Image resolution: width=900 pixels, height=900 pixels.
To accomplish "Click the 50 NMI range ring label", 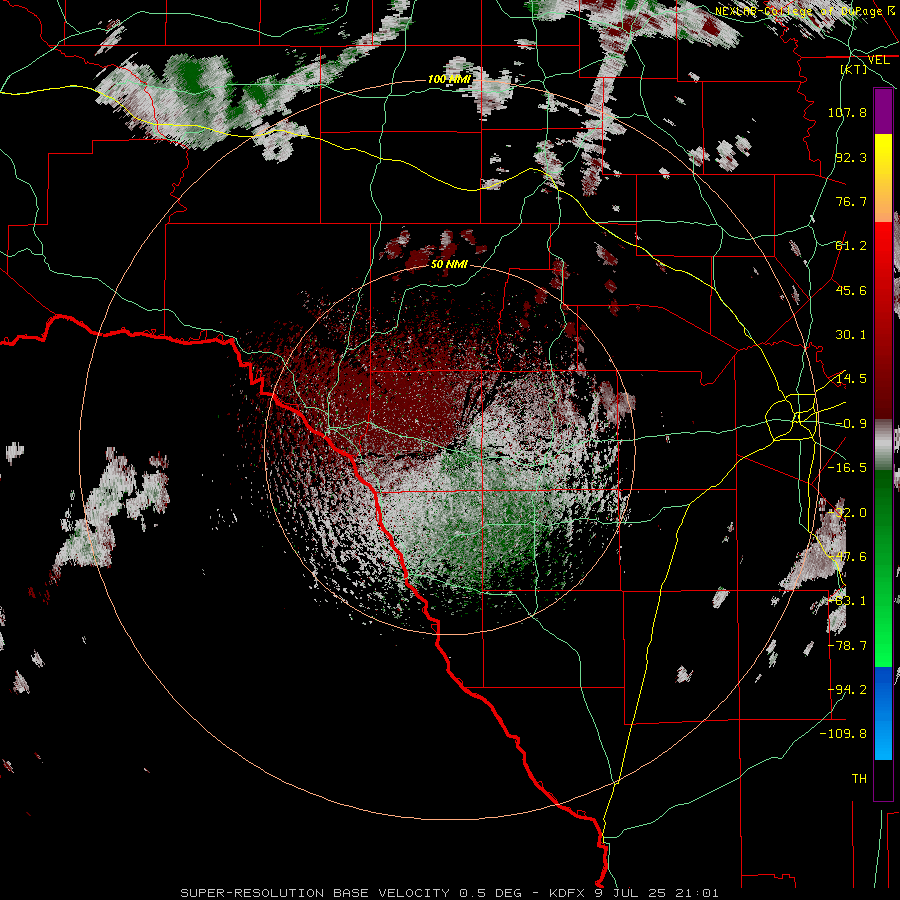I will [x=449, y=265].
